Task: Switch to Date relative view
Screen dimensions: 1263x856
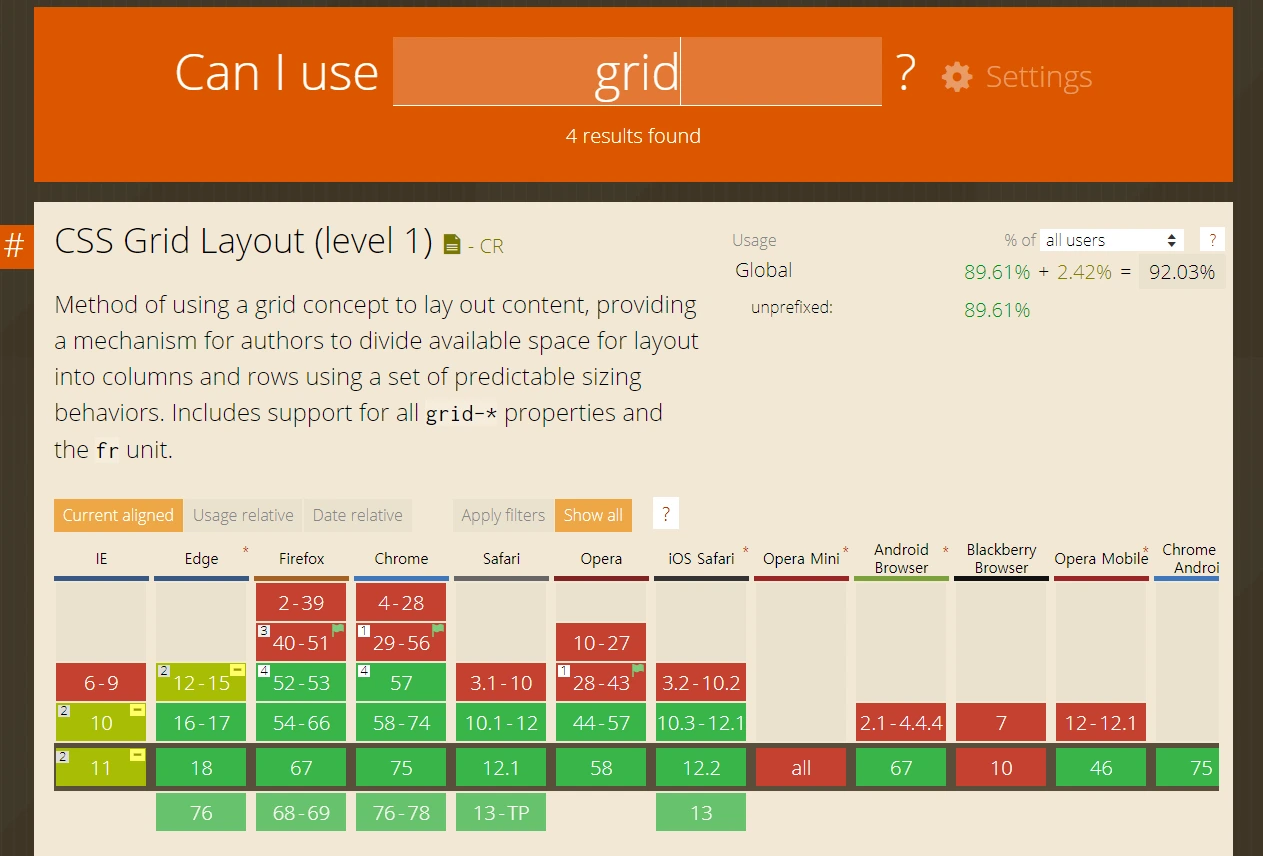Action: click(x=357, y=515)
